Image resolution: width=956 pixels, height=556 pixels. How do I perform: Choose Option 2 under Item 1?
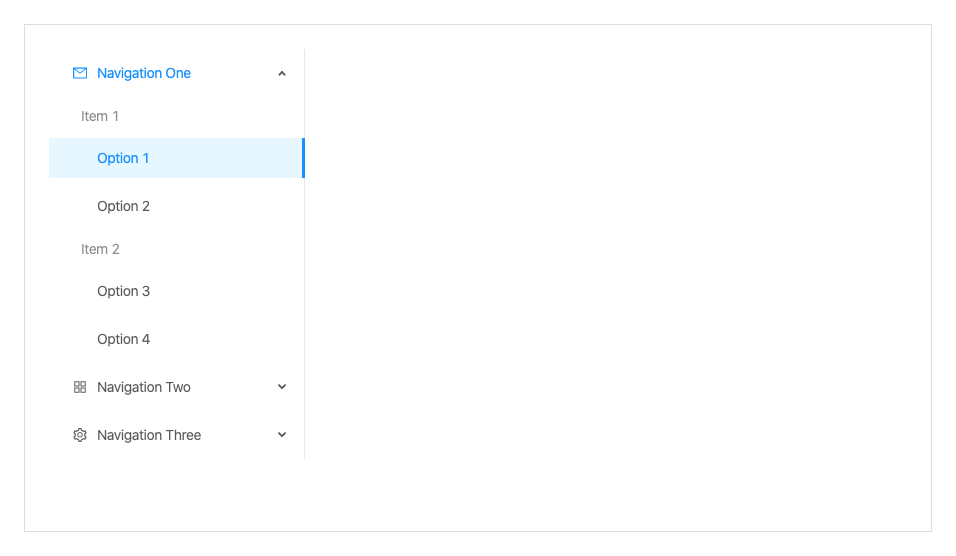tap(176, 206)
